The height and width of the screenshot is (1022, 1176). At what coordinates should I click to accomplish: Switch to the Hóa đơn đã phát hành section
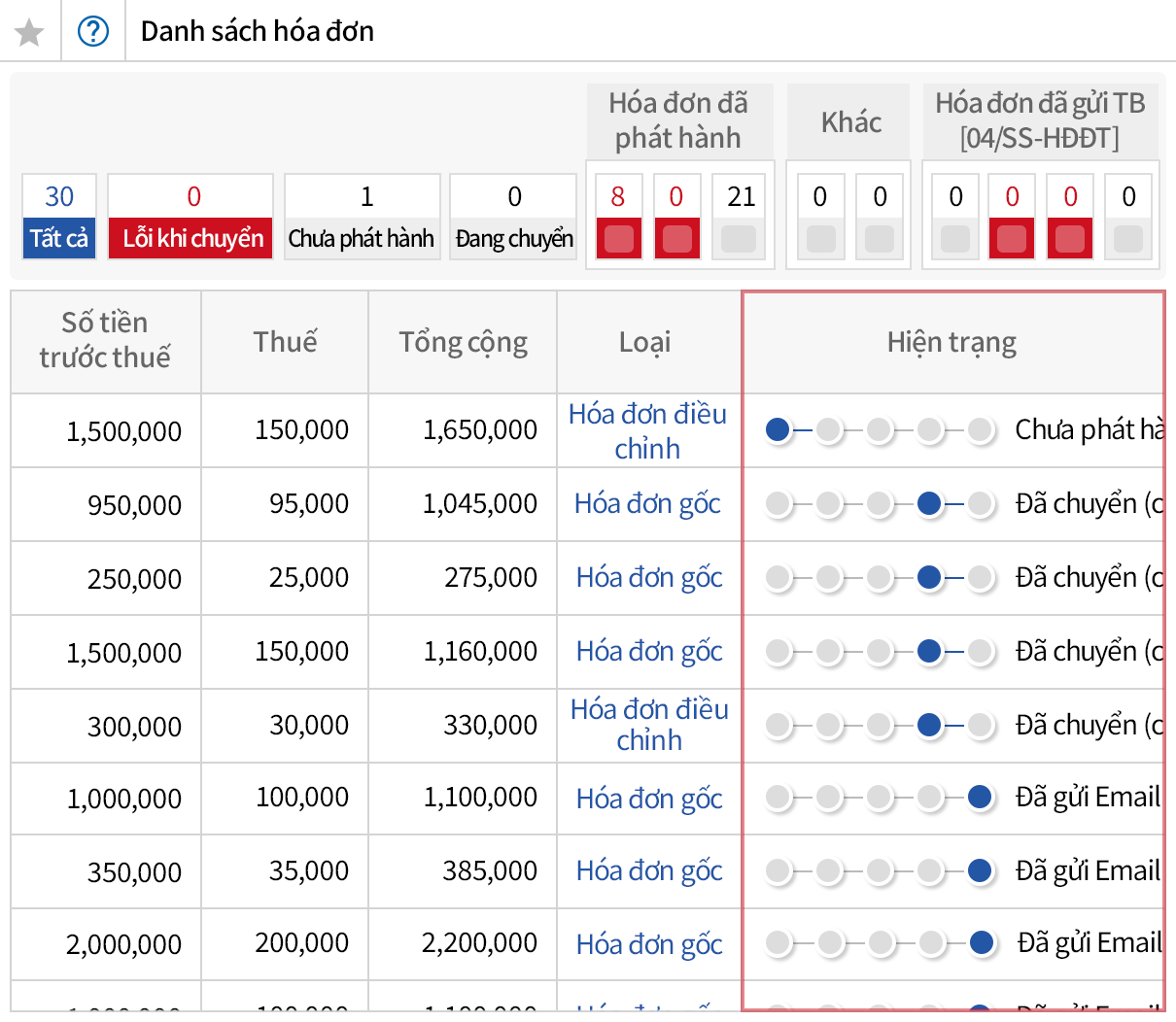click(679, 120)
